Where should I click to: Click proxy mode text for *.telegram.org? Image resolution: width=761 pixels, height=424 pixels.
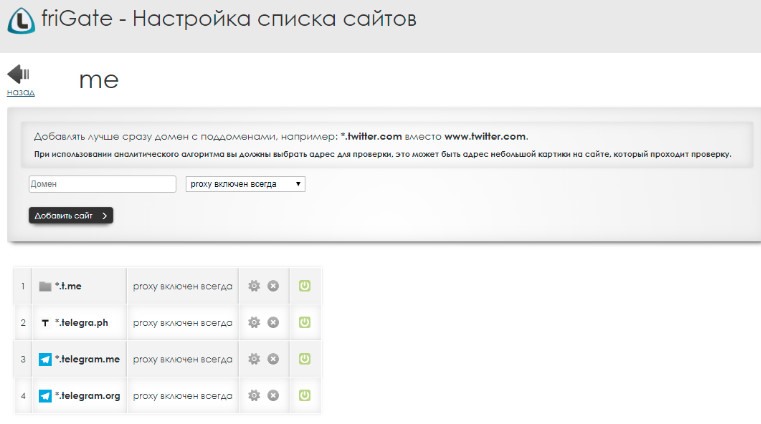[182, 396]
